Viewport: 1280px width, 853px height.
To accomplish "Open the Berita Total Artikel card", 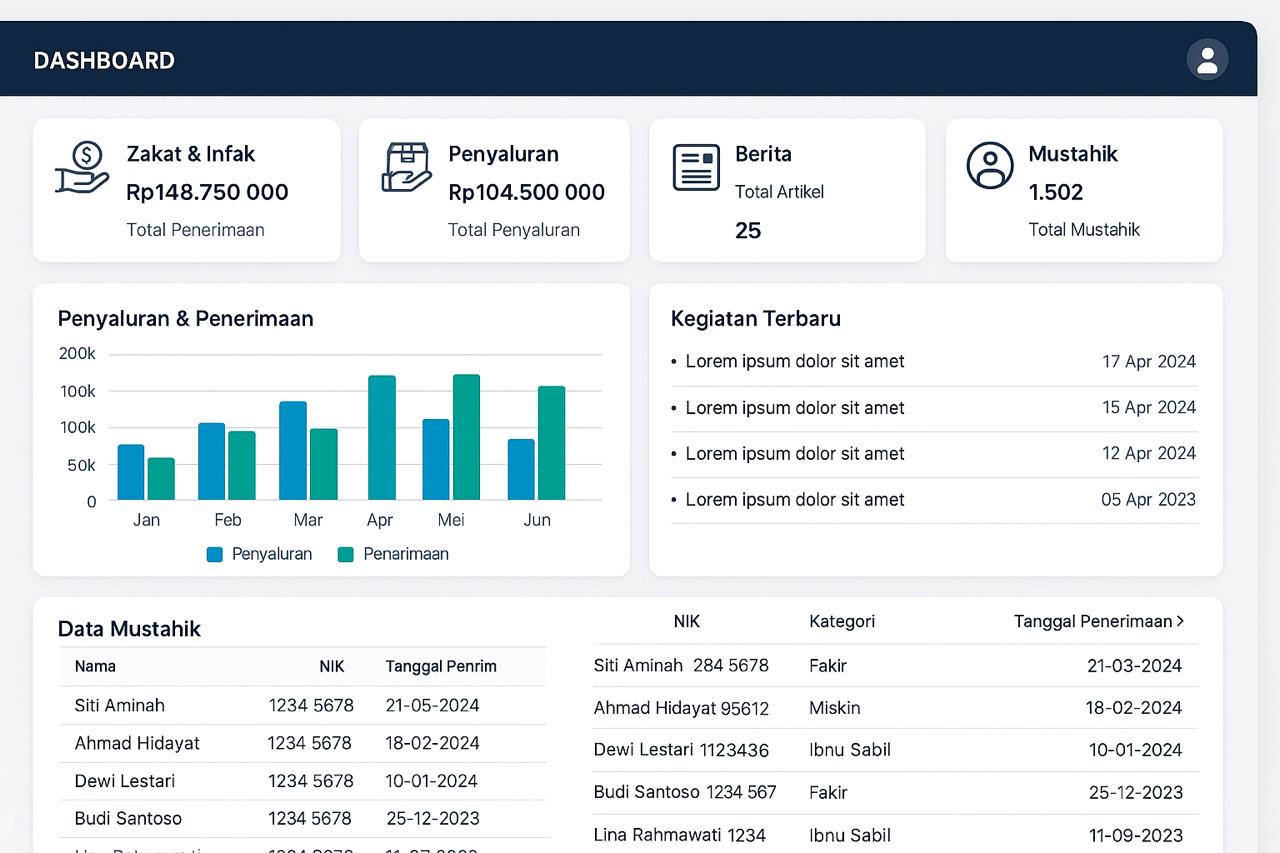I will pyautogui.click(x=787, y=191).
